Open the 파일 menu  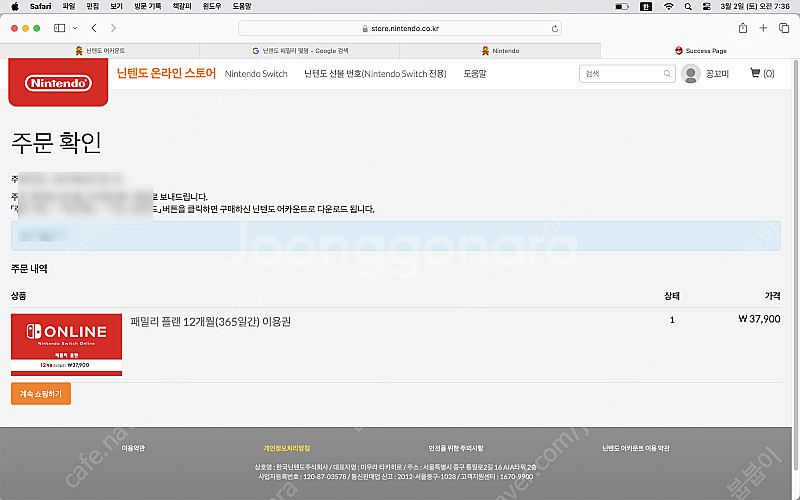68,7
